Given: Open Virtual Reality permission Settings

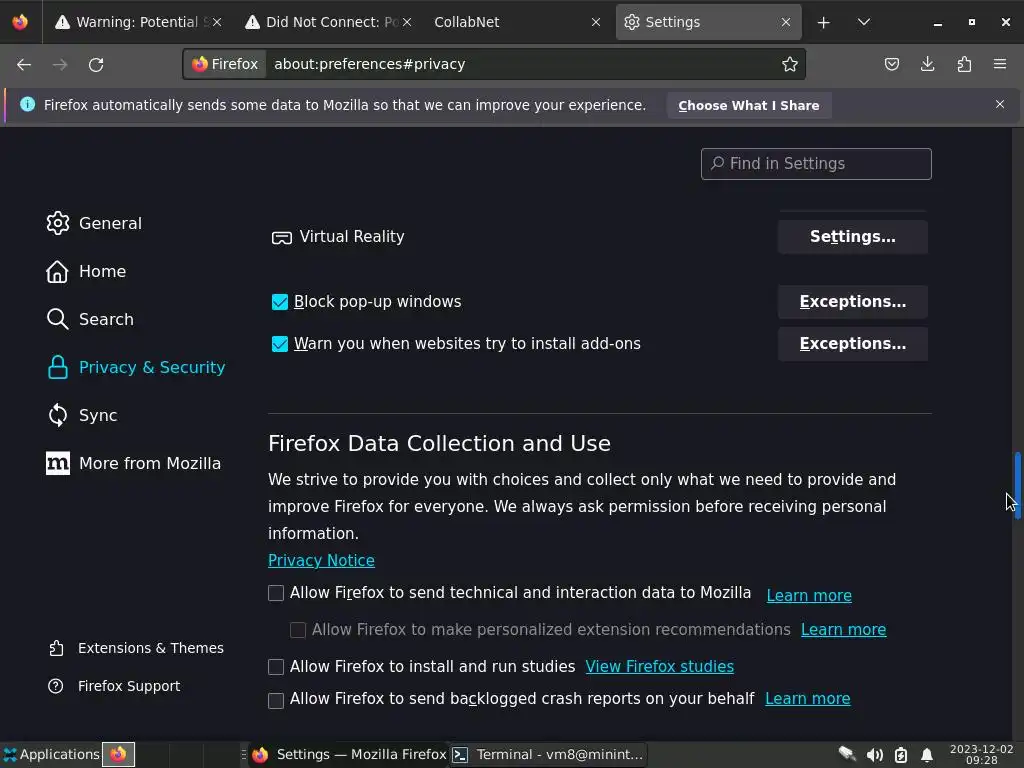Looking at the screenshot, I should [852, 236].
